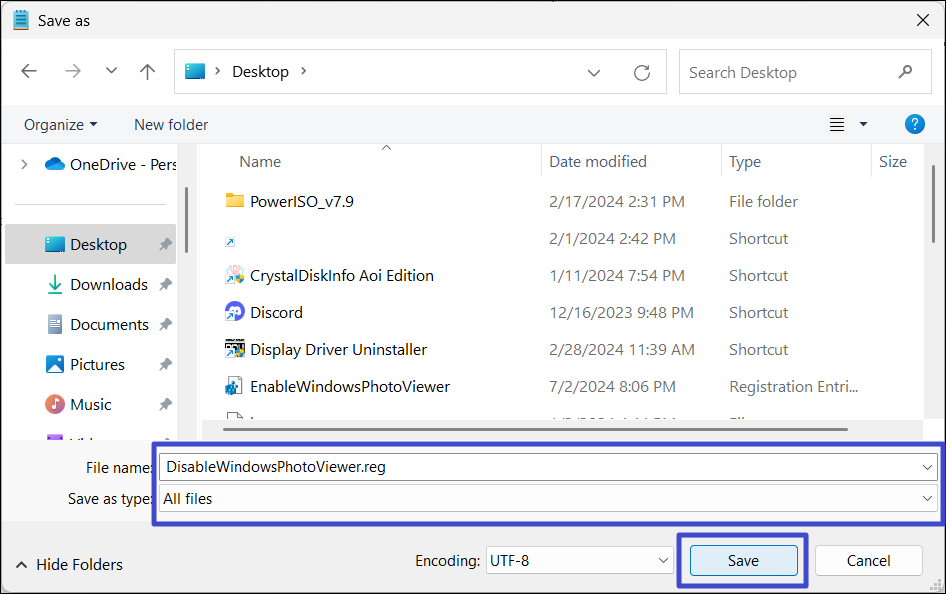Screen dimensions: 946x594
Task: Select the CrystalDiskInfo Aoi Edition icon
Action: (x=235, y=275)
